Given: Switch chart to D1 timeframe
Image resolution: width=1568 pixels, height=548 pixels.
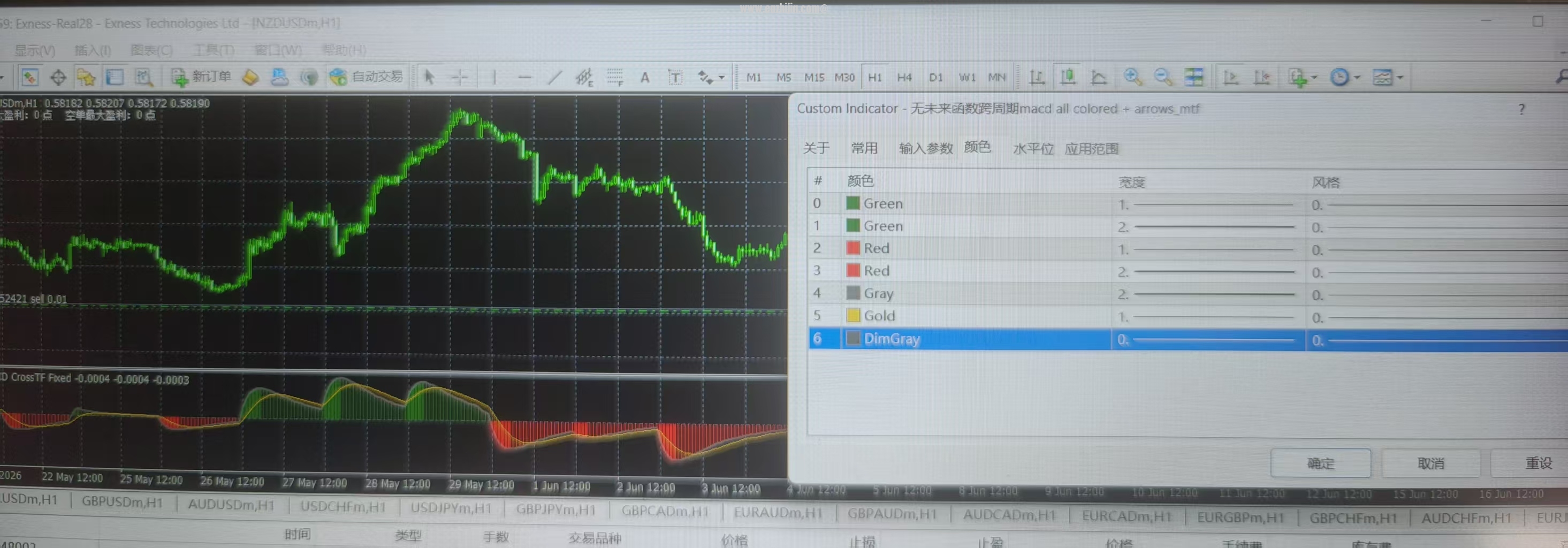Looking at the screenshot, I should click(935, 77).
